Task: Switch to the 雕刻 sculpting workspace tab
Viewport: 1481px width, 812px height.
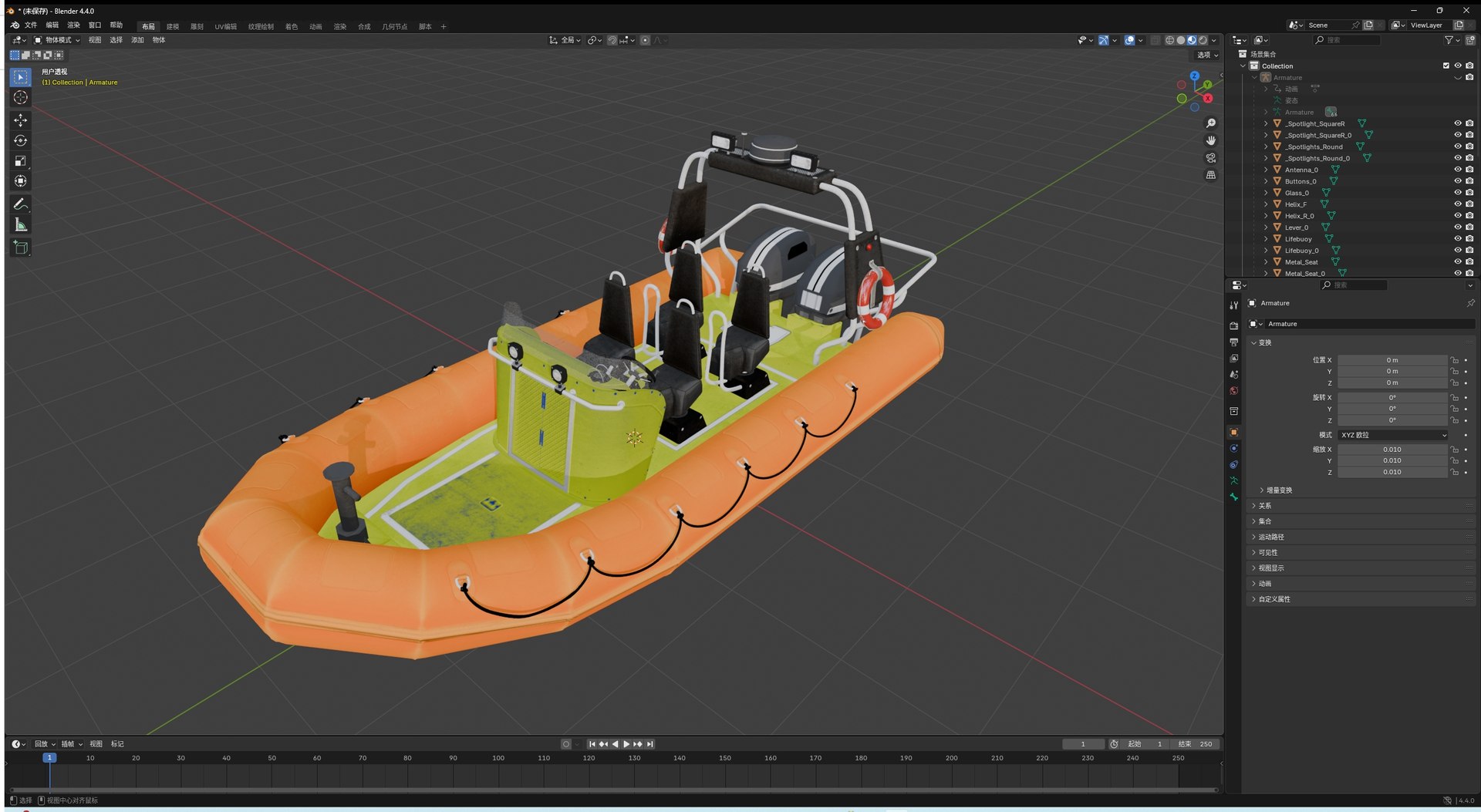Action: coord(197,26)
